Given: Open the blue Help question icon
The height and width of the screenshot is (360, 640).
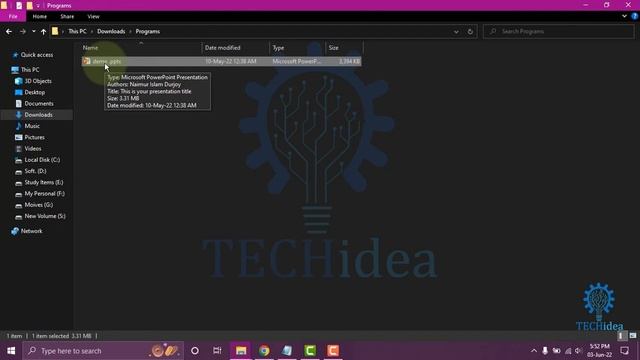Looking at the screenshot, I should click(x=634, y=16).
